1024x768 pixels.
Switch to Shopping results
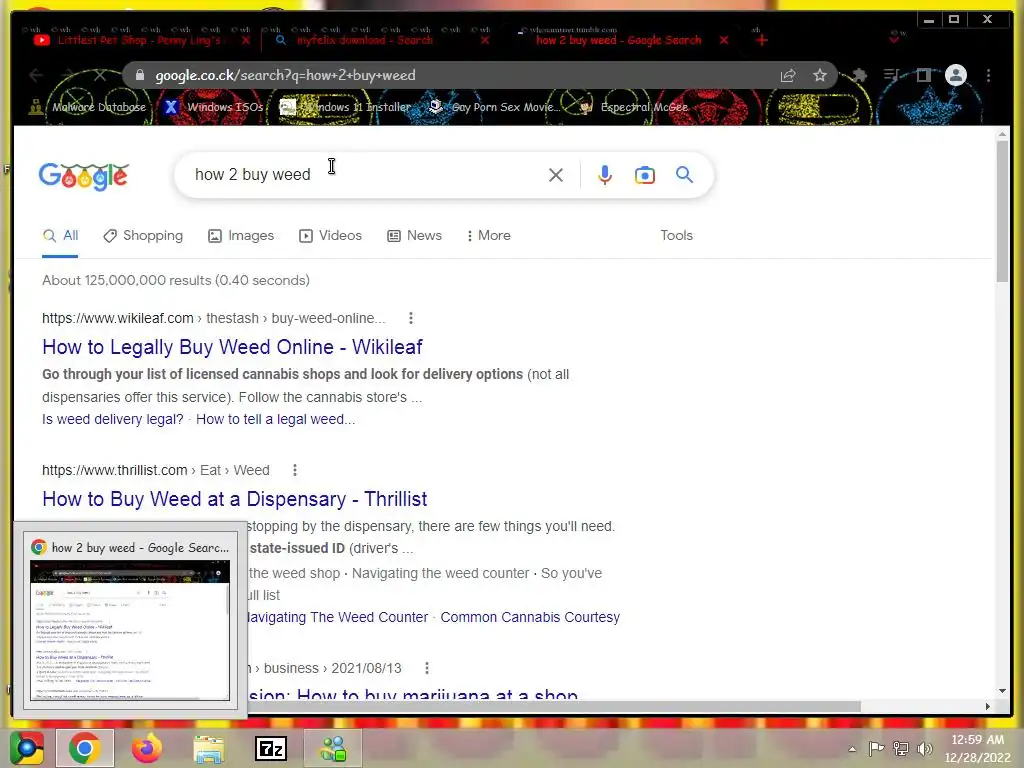(x=143, y=236)
